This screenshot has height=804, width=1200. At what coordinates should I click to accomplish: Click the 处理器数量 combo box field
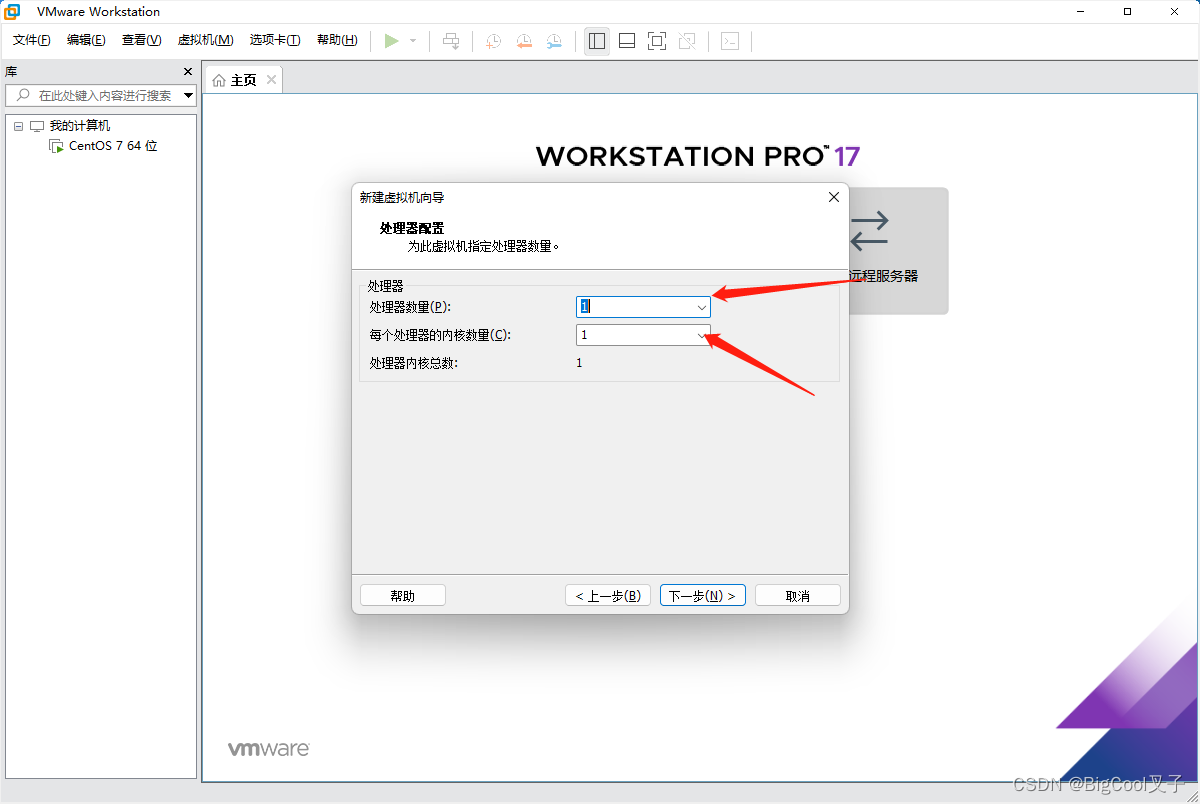[x=643, y=307]
